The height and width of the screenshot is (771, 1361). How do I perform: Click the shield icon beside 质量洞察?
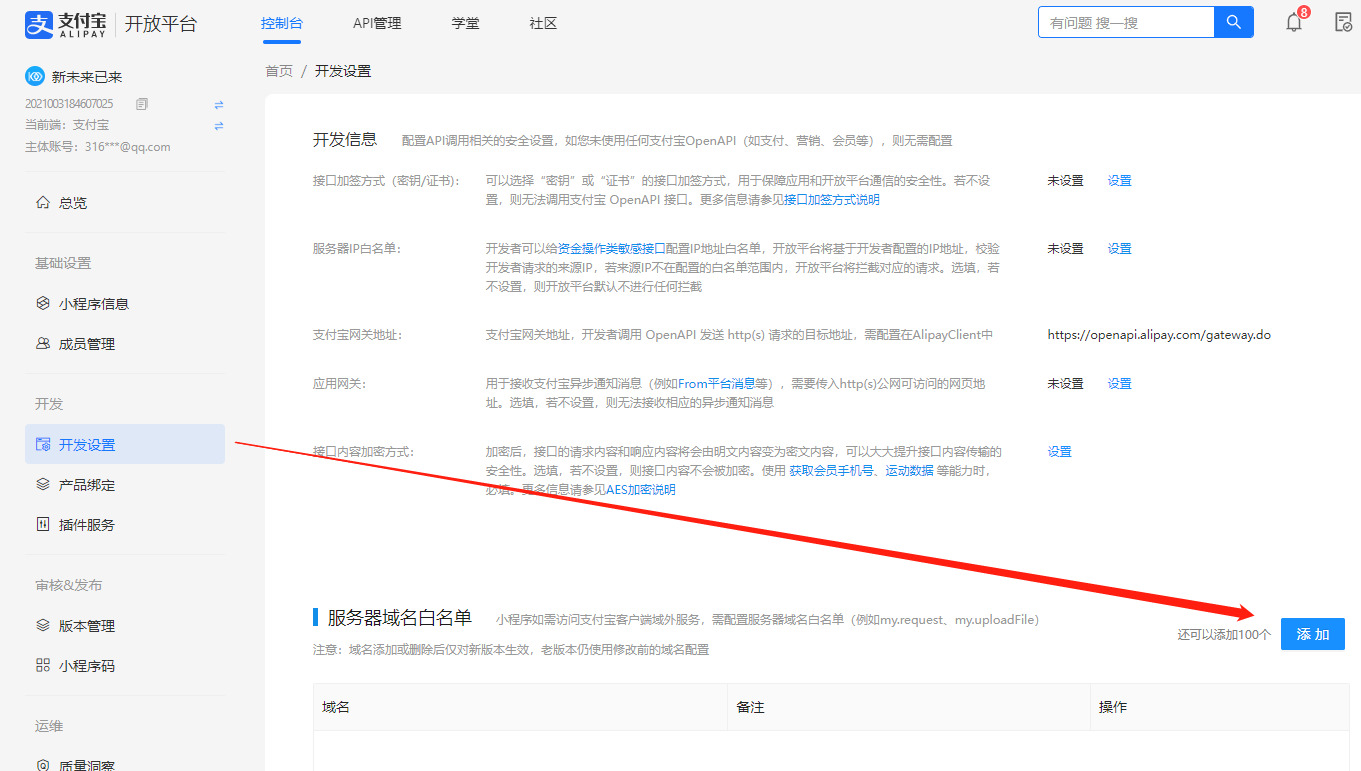pyautogui.click(x=43, y=765)
